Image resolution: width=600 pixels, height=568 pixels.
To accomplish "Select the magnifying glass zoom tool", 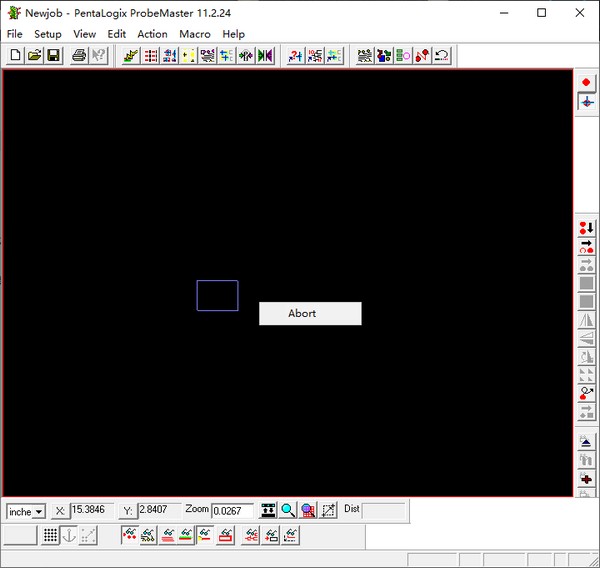I will pyautogui.click(x=288, y=511).
